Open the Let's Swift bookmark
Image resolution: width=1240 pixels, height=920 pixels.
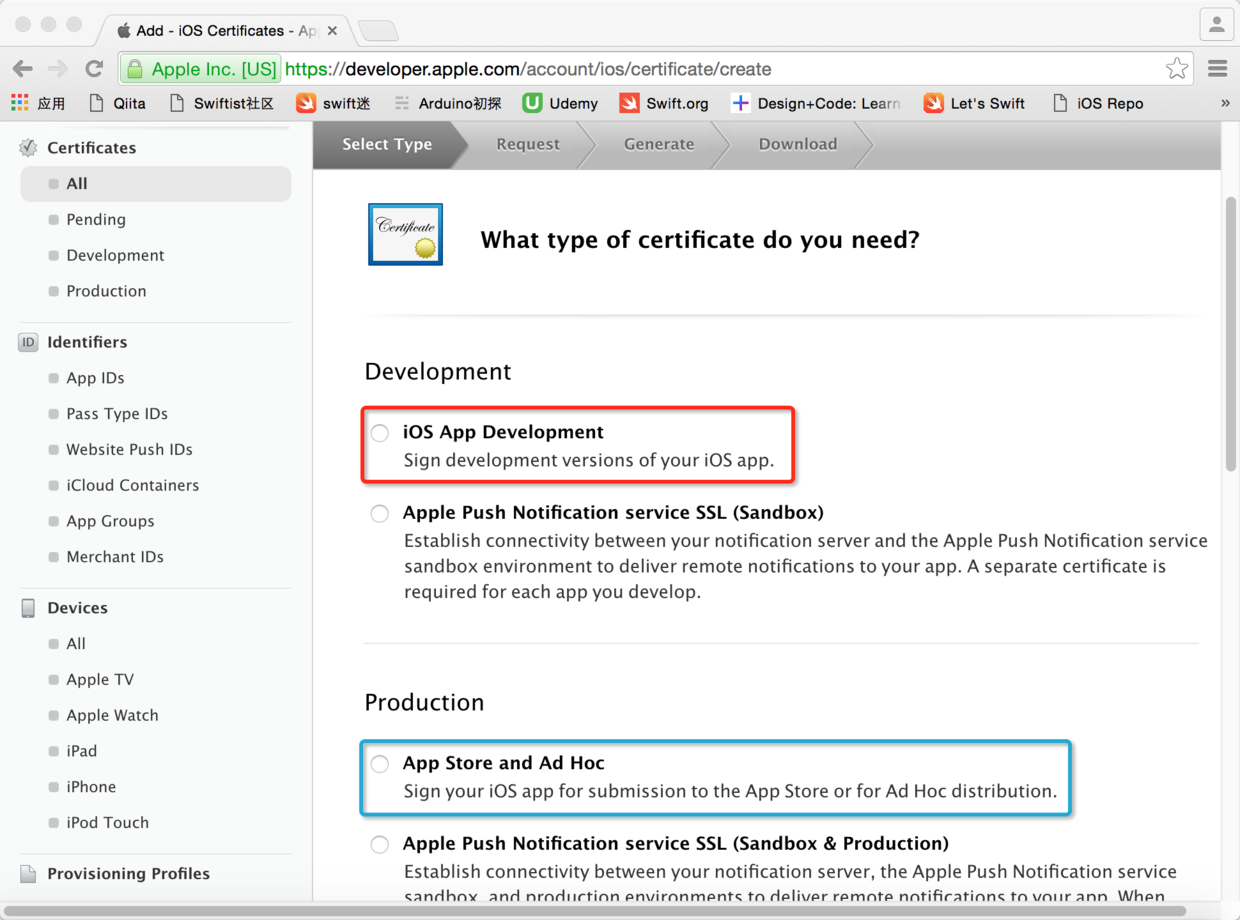(974, 103)
